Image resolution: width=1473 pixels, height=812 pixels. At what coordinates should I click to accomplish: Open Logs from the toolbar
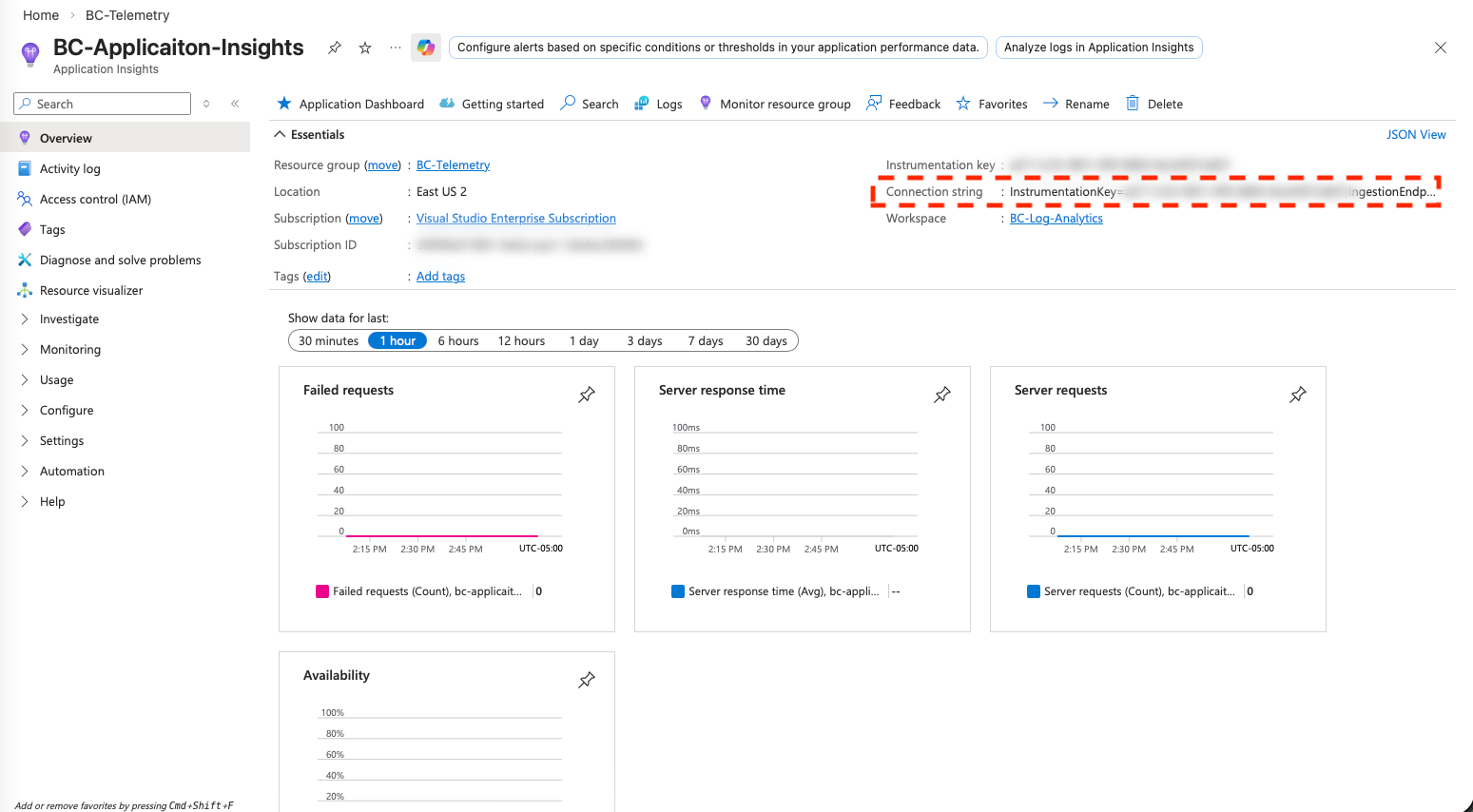point(659,104)
